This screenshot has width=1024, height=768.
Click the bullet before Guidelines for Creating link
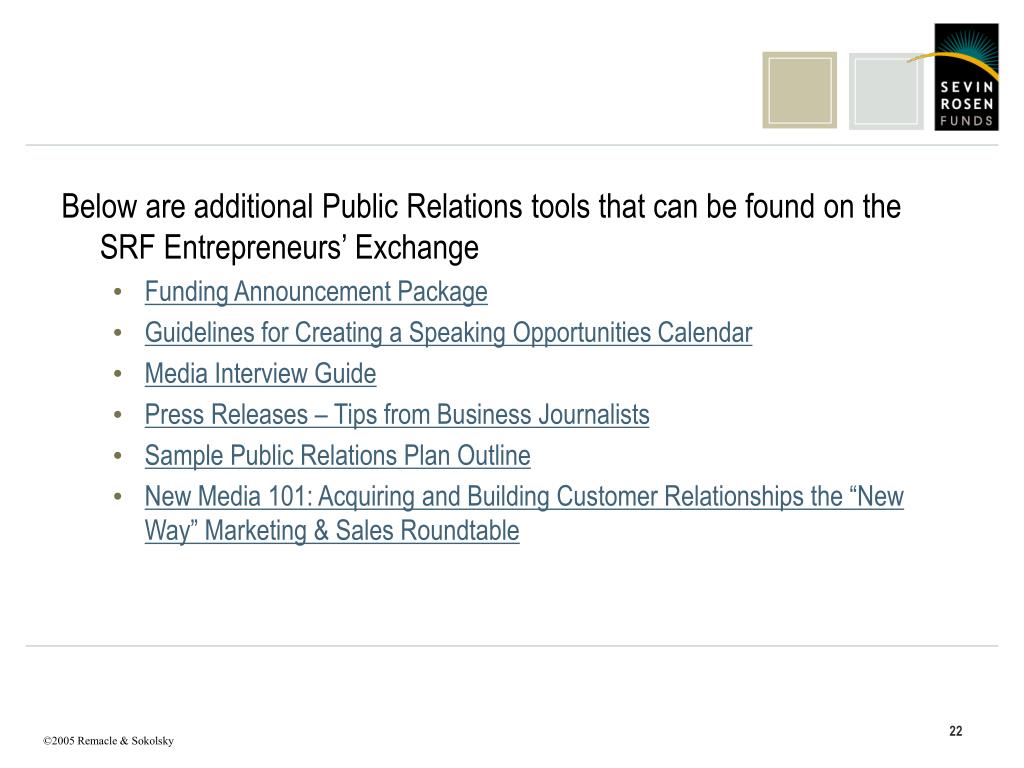(118, 333)
